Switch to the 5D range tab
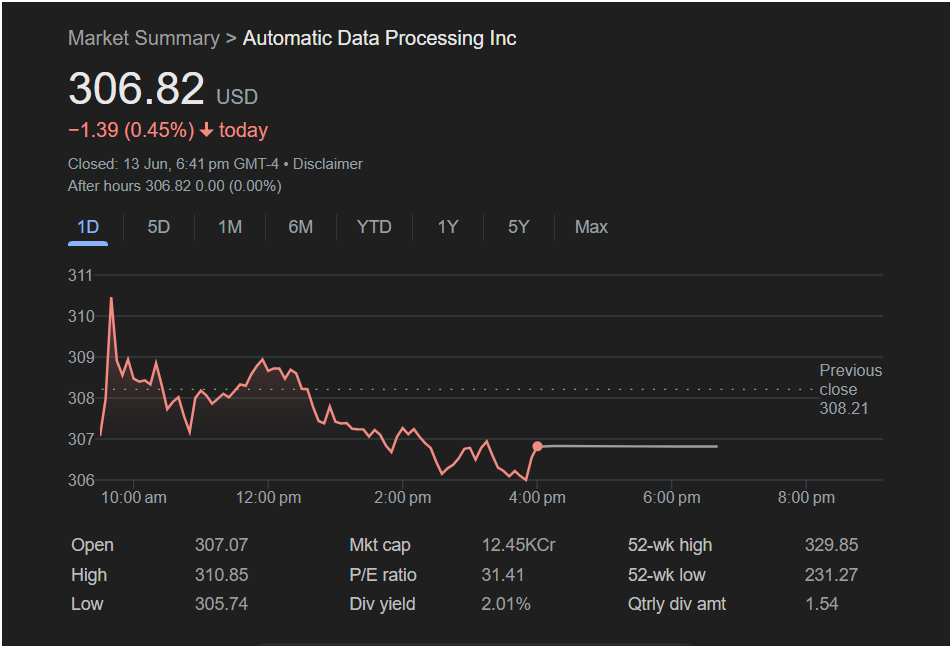 (x=158, y=227)
